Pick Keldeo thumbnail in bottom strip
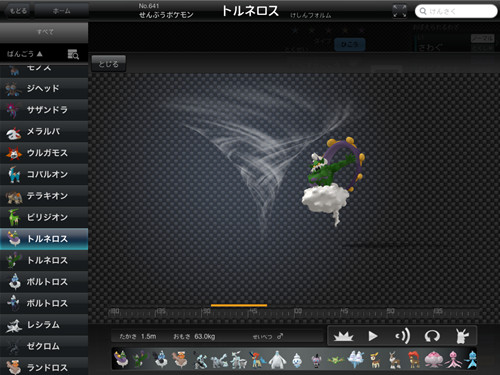This screenshot has height=375, width=500. tap(257, 360)
